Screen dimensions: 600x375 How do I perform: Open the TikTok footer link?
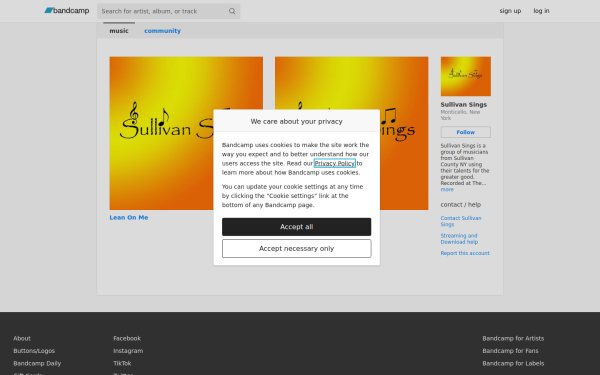pos(122,364)
